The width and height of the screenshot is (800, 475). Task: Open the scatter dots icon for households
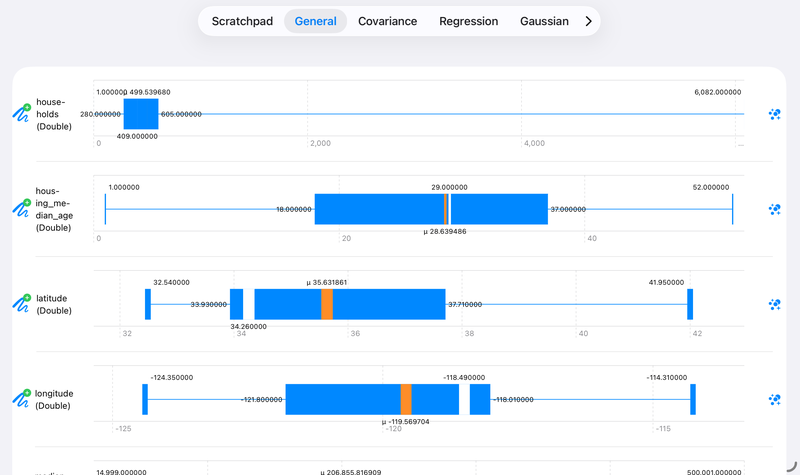tap(774, 115)
